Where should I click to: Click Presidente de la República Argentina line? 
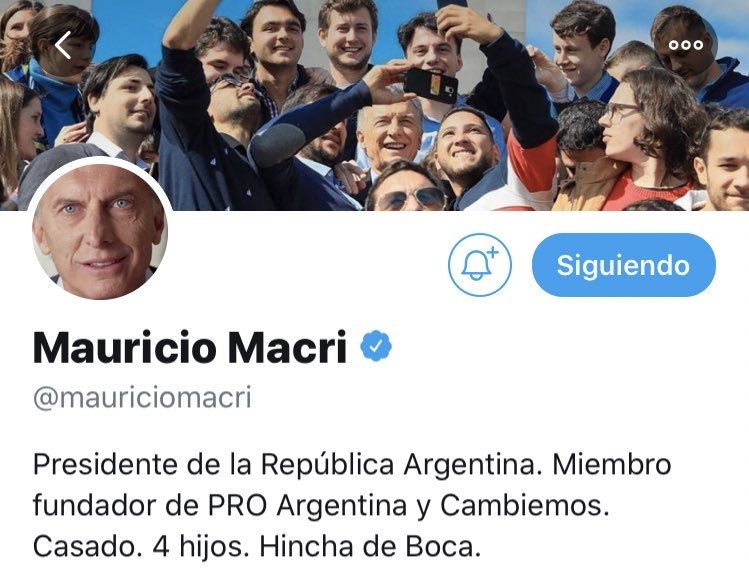(x=288, y=464)
